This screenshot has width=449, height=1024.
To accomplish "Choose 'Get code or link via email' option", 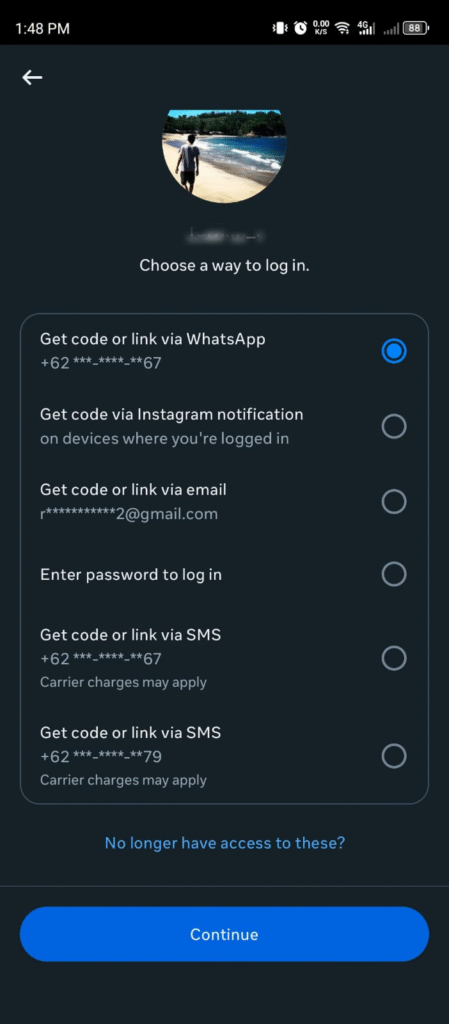I will point(224,502).
